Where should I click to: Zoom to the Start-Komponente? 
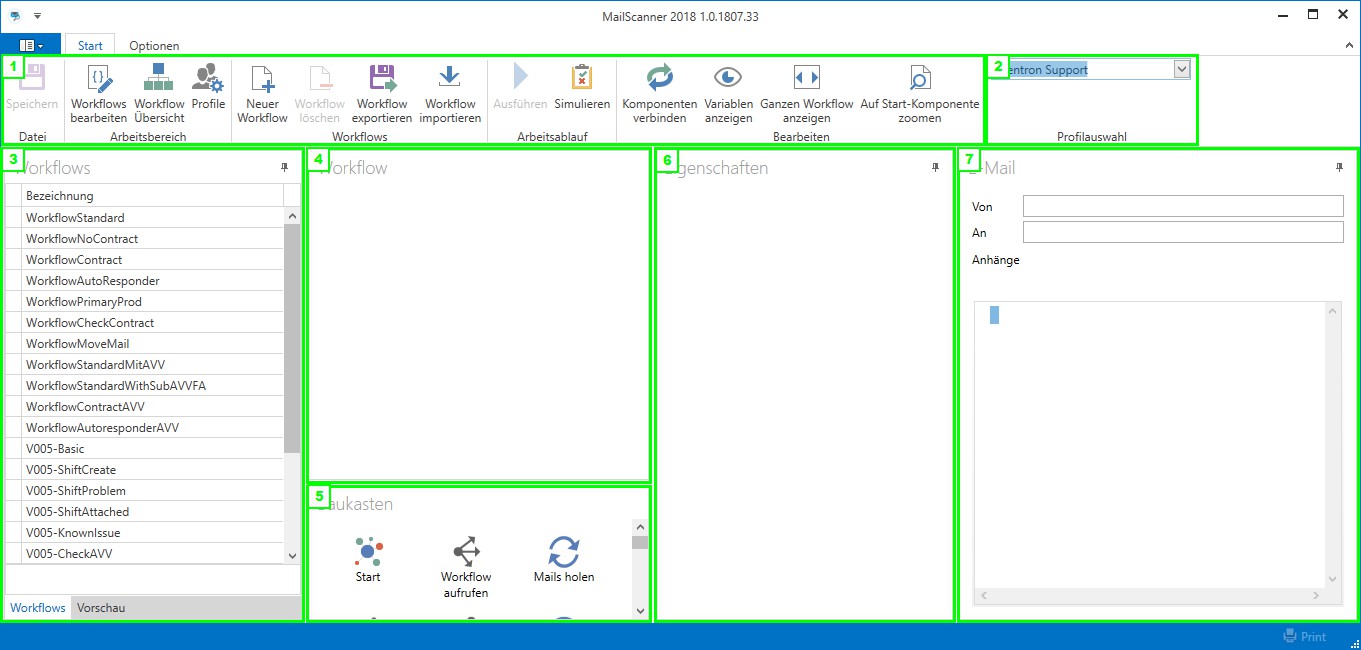tap(919, 78)
